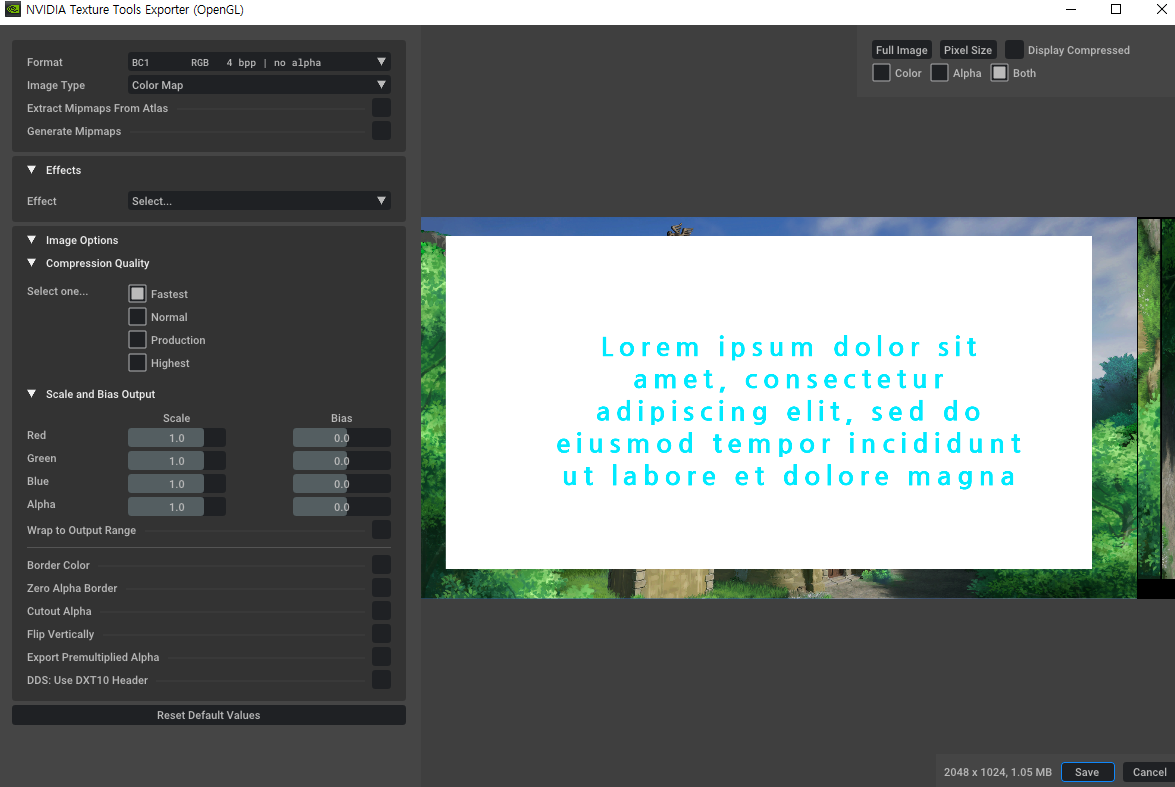1175x787 pixels.
Task: Click the image size text 2048 x 1024, 1.05 MB
Action: click(997, 772)
